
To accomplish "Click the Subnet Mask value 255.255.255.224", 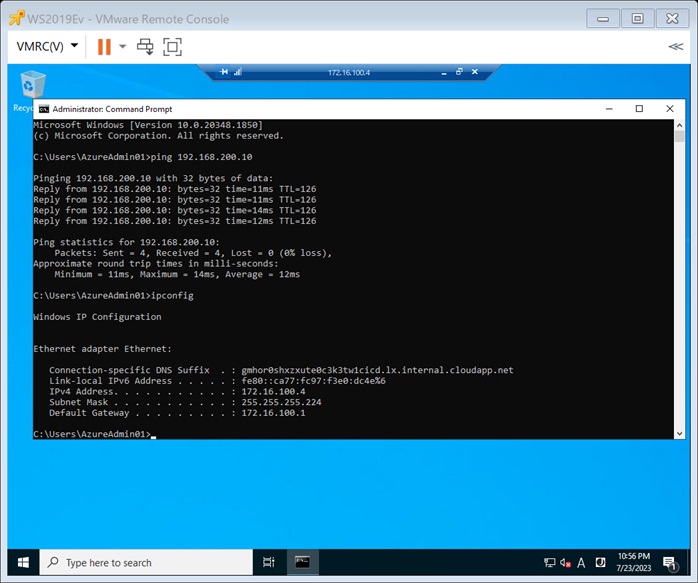I will tap(281, 402).
